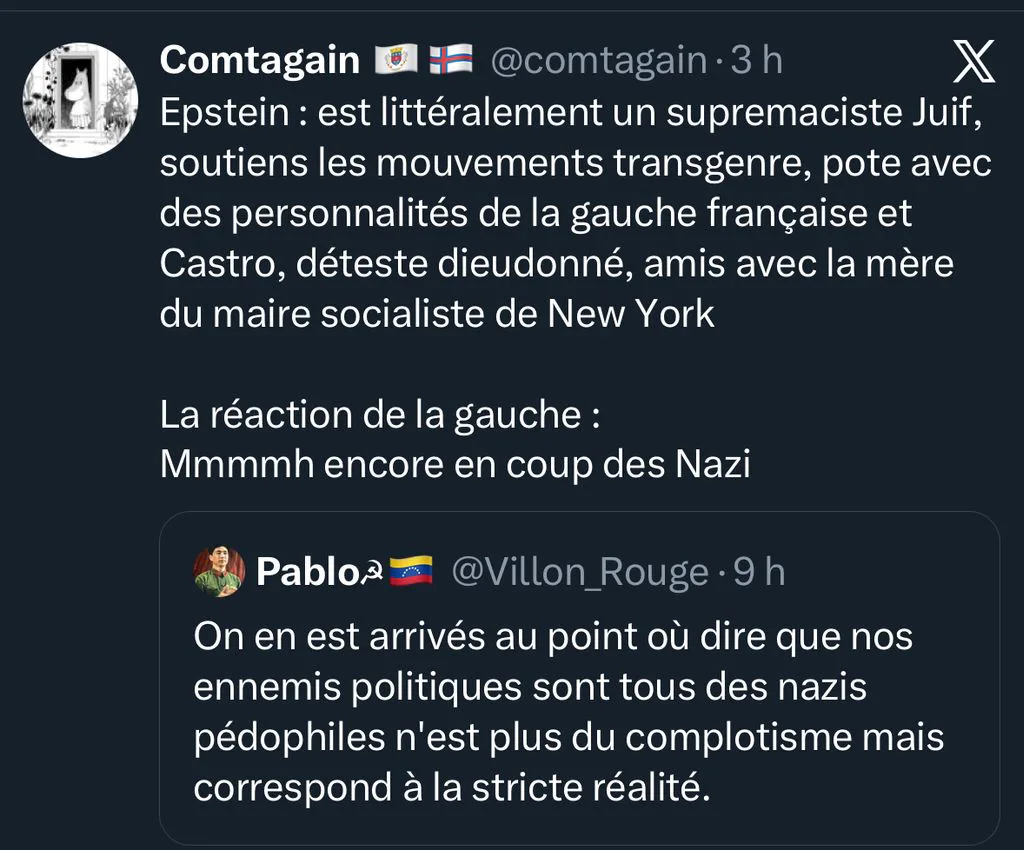Click the phrase 'du maire socialiste de New York'
This screenshot has height=850, width=1024.
(437, 314)
